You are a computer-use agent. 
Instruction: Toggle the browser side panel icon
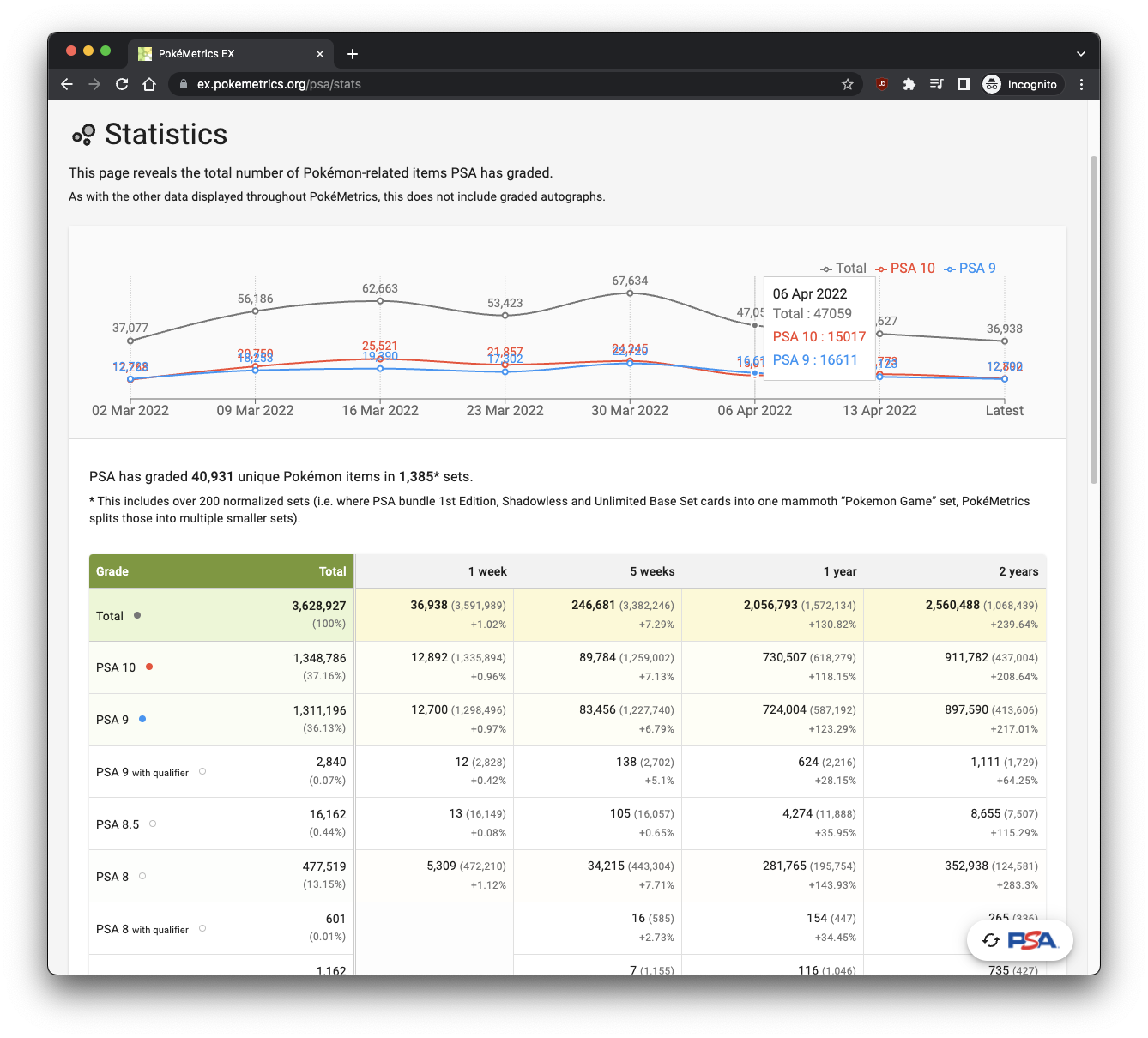pyautogui.click(x=964, y=84)
